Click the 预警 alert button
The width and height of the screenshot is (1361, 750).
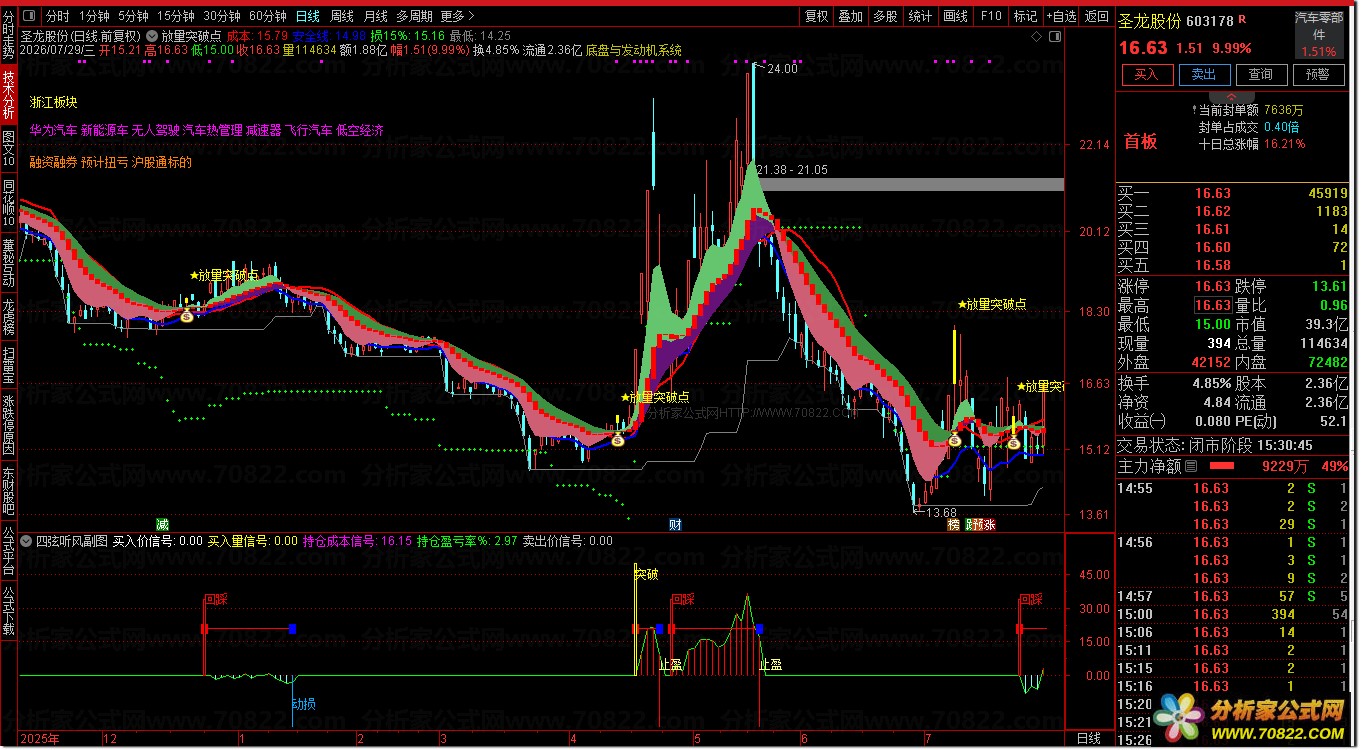pyautogui.click(x=1318, y=75)
